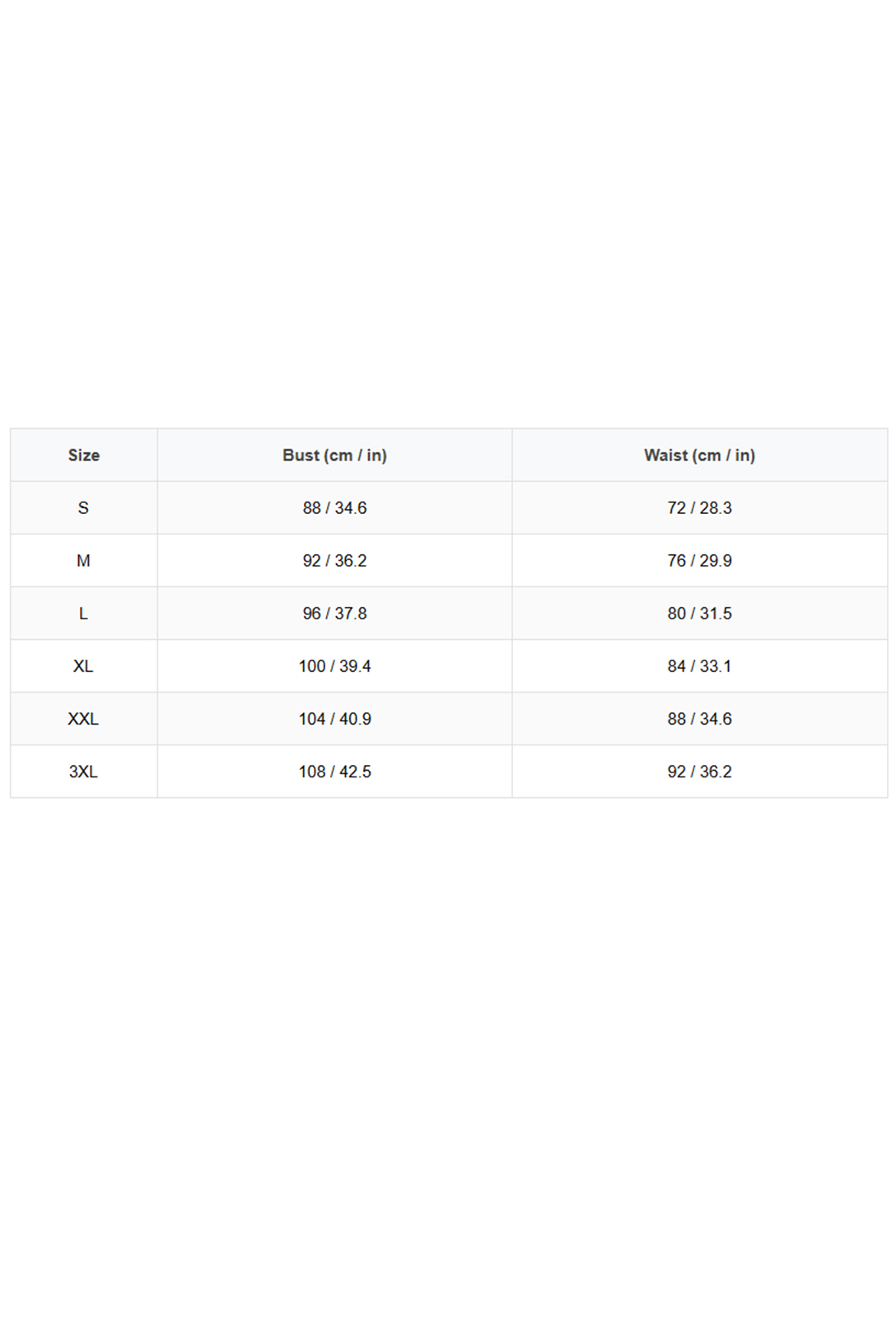Click the 3XL size row label

tap(83, 772)
